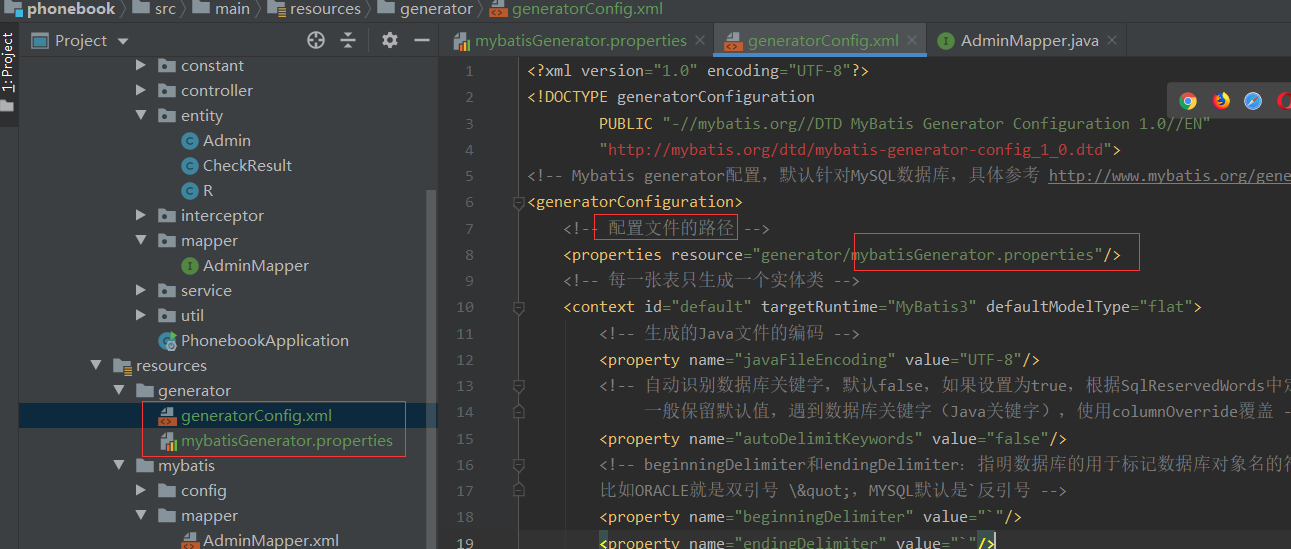This screenshot has width=1291, height=549.
Task: Expand the service package
Action: pyautogui.click(x=142, y=291)
